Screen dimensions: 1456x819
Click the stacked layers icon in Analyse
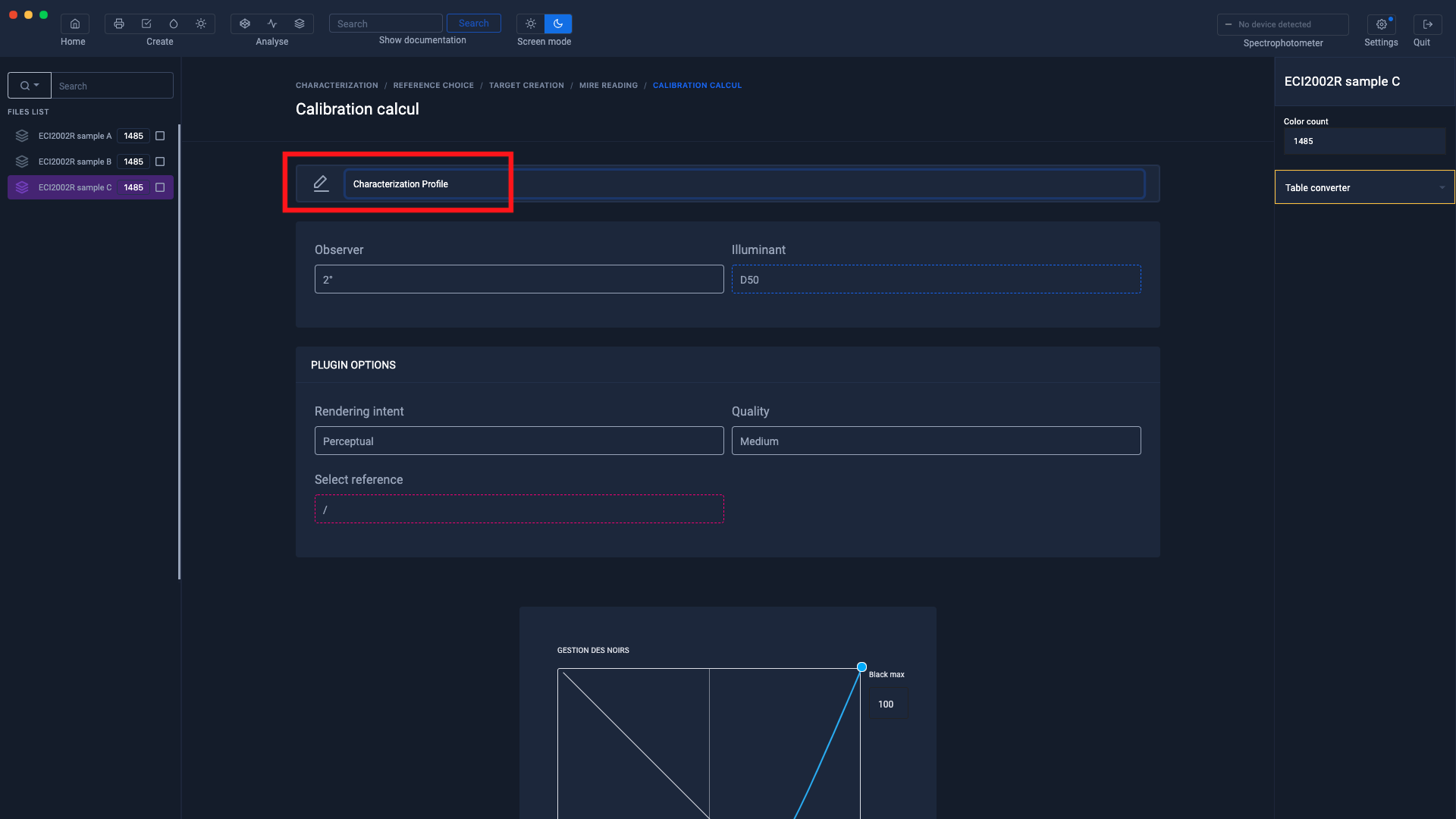tap(300, 24)
